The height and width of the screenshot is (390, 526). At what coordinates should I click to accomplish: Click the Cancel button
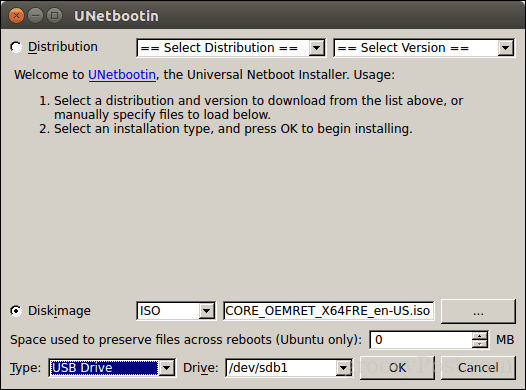tap(478, 368)
